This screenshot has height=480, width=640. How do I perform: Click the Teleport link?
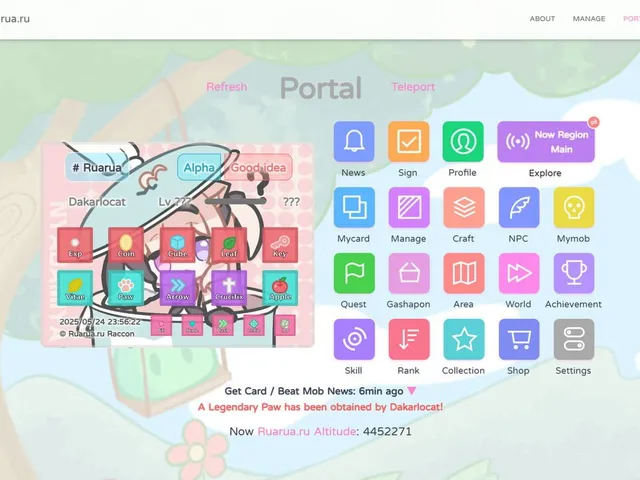(413, 87)
